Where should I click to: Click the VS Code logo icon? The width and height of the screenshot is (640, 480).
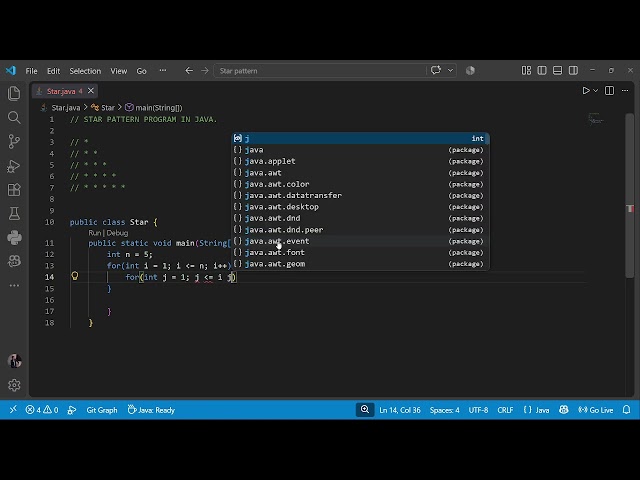[x=11, y=71]
